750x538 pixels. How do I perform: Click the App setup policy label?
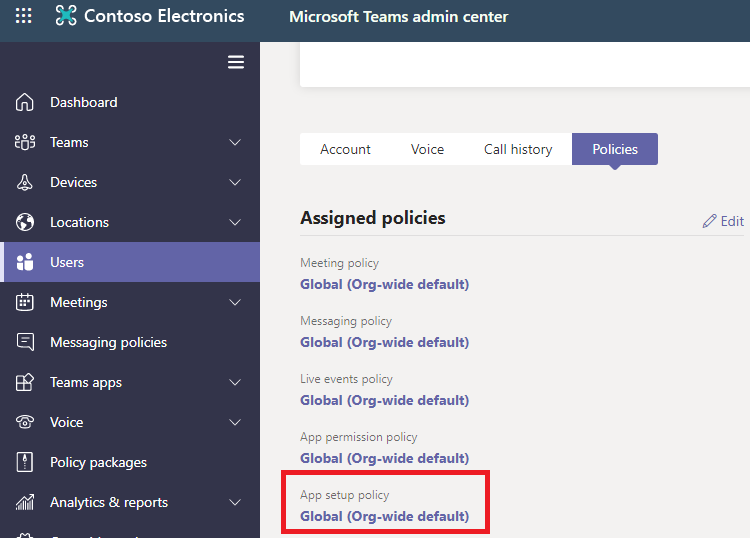point(345,495)
